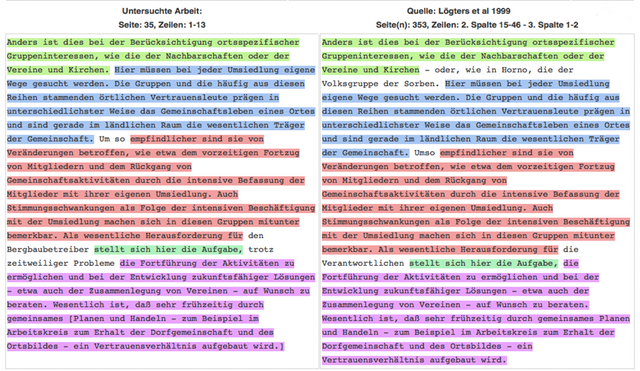Click purple 'die Fortführung der Aktivitäten zu' left column
640x371 pixels.
[x=207, y=263]
